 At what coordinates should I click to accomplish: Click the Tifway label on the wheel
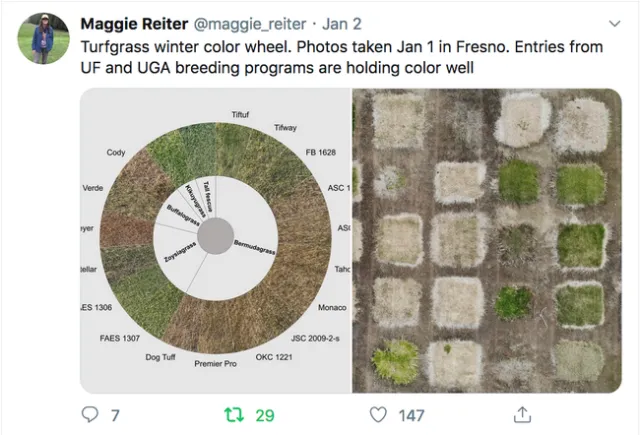[285, 128]
